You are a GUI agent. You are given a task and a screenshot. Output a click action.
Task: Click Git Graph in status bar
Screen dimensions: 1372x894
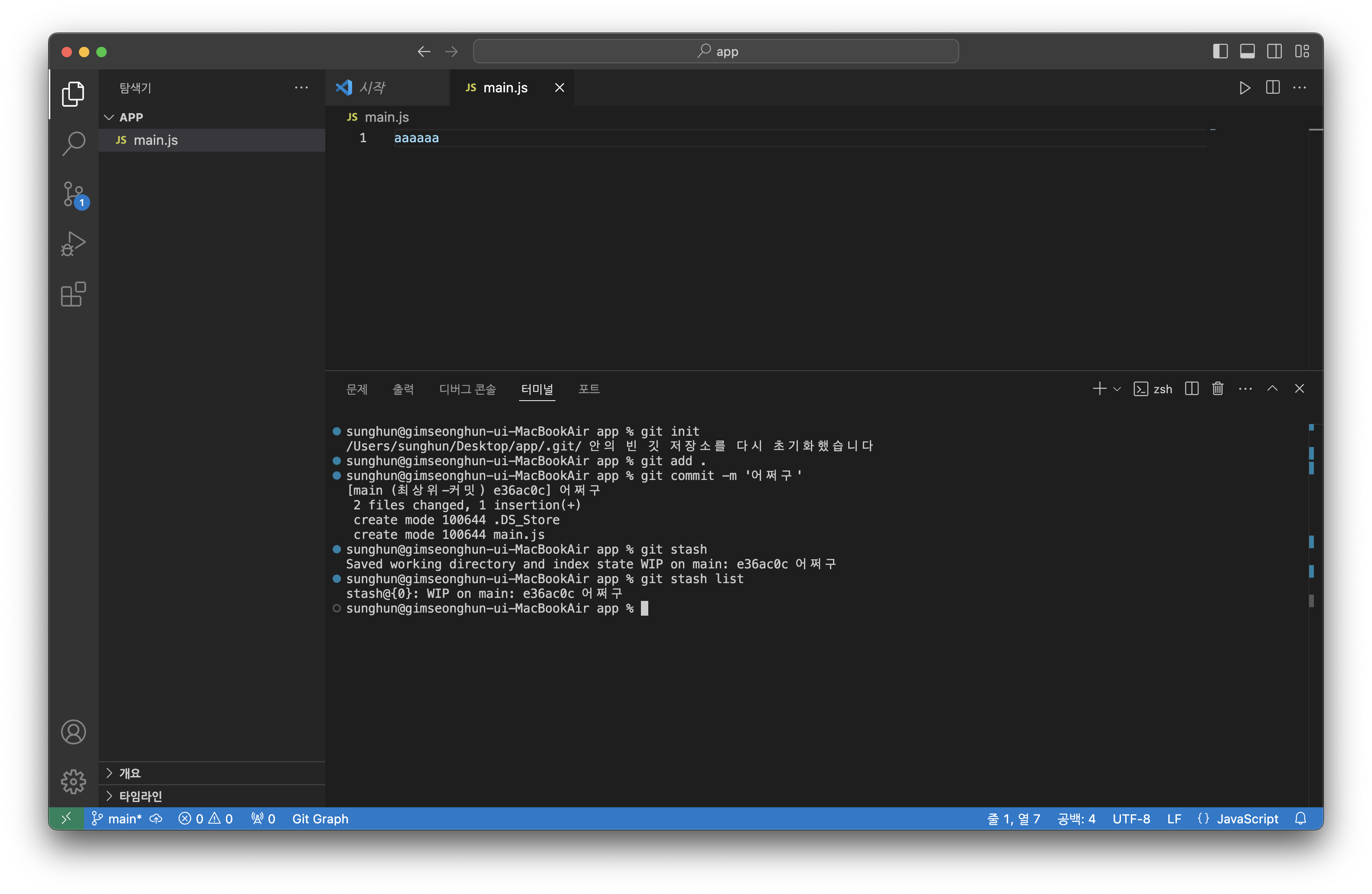[x=320, y=819]
